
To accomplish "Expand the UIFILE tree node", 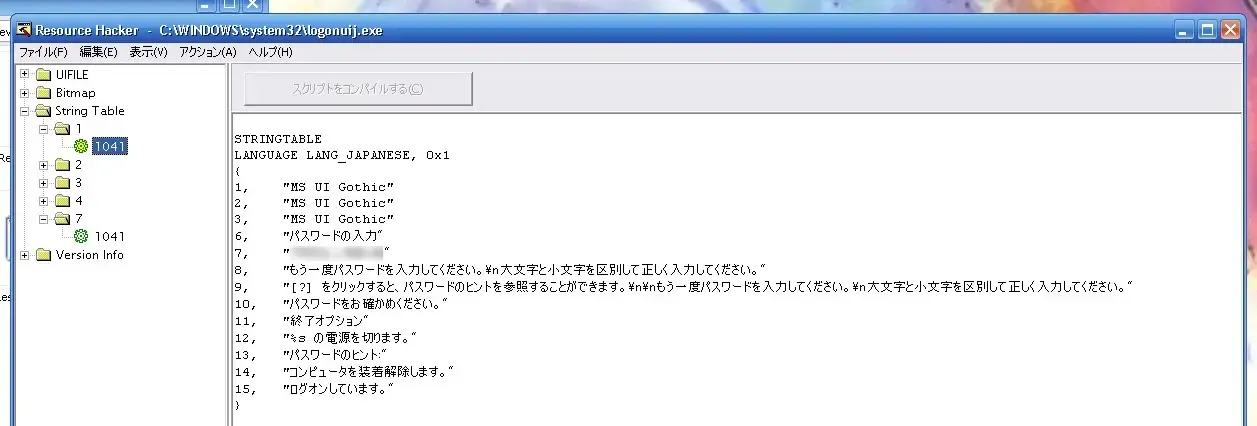I will [25, 75].
